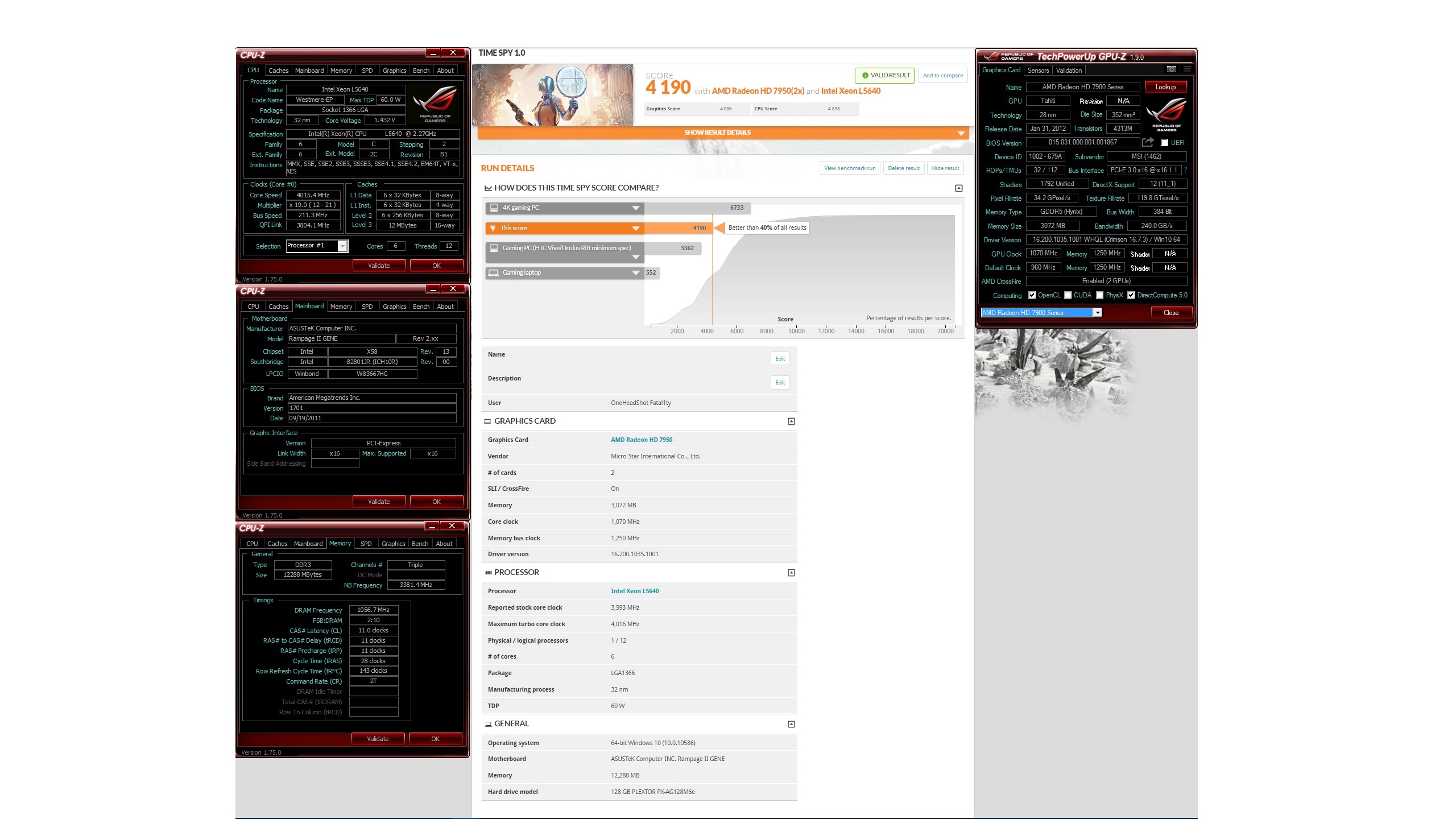
Task: Collapse the Graphics Card section
Action: tap(791, 421)
